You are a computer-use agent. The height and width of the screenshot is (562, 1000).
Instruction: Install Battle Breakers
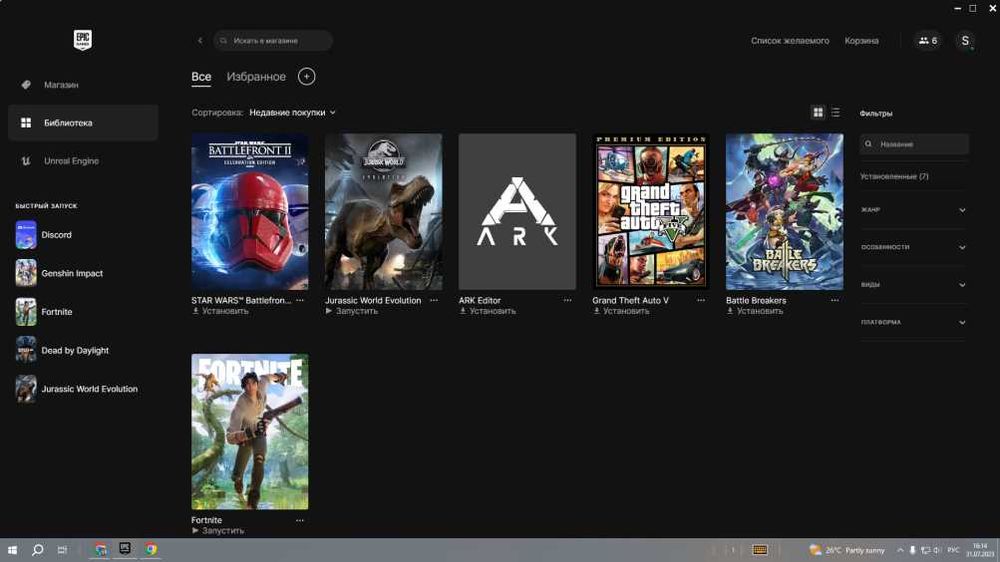point(754,311)
